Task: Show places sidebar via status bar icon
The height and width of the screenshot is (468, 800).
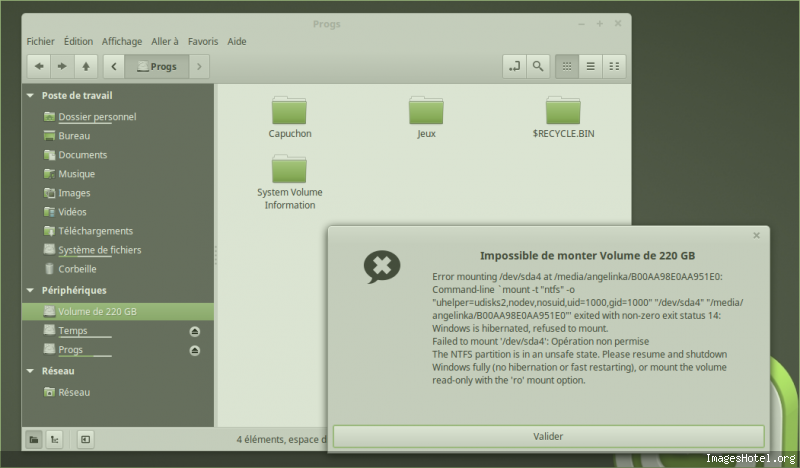Action: (34, 439)
